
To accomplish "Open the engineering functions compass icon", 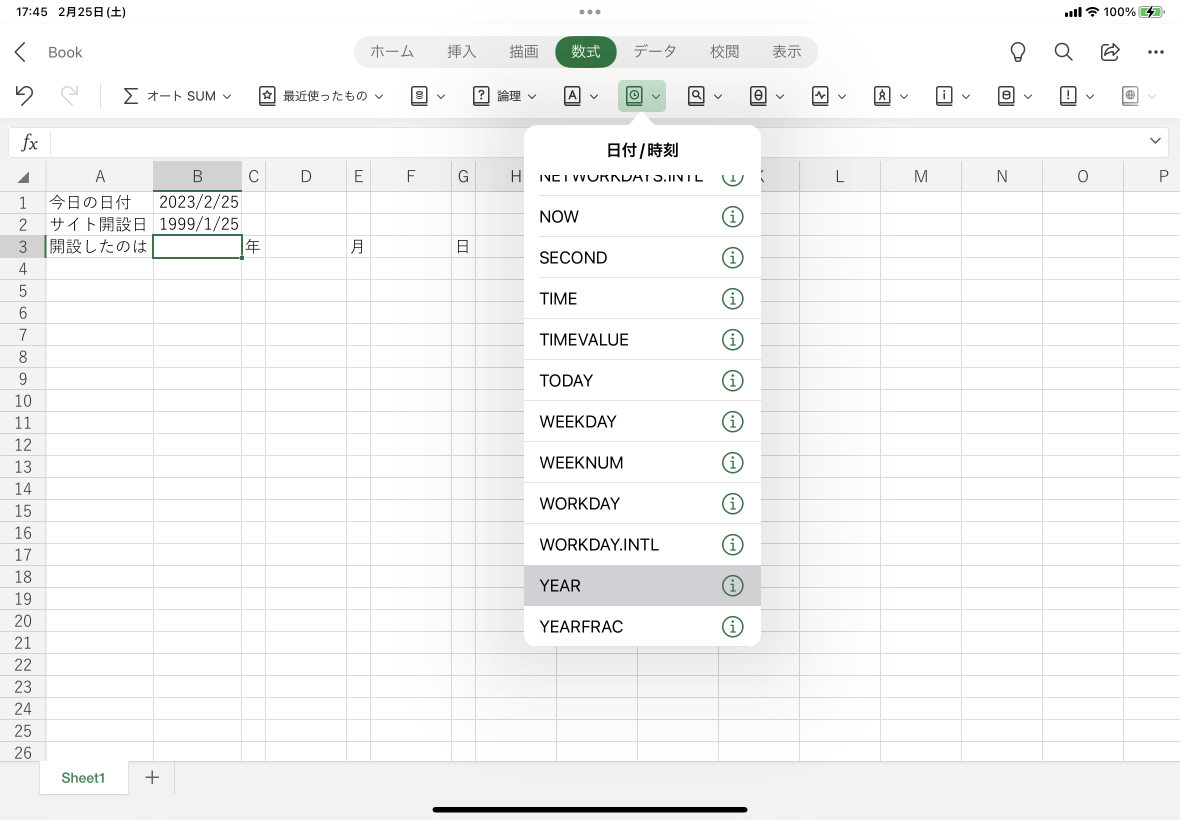I will (x=882, y=96).
